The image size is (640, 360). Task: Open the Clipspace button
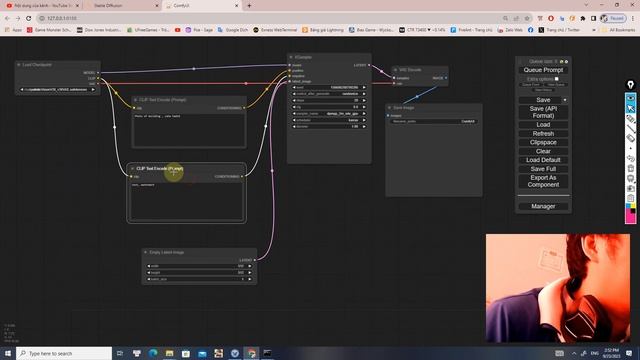tap(543, 142)
